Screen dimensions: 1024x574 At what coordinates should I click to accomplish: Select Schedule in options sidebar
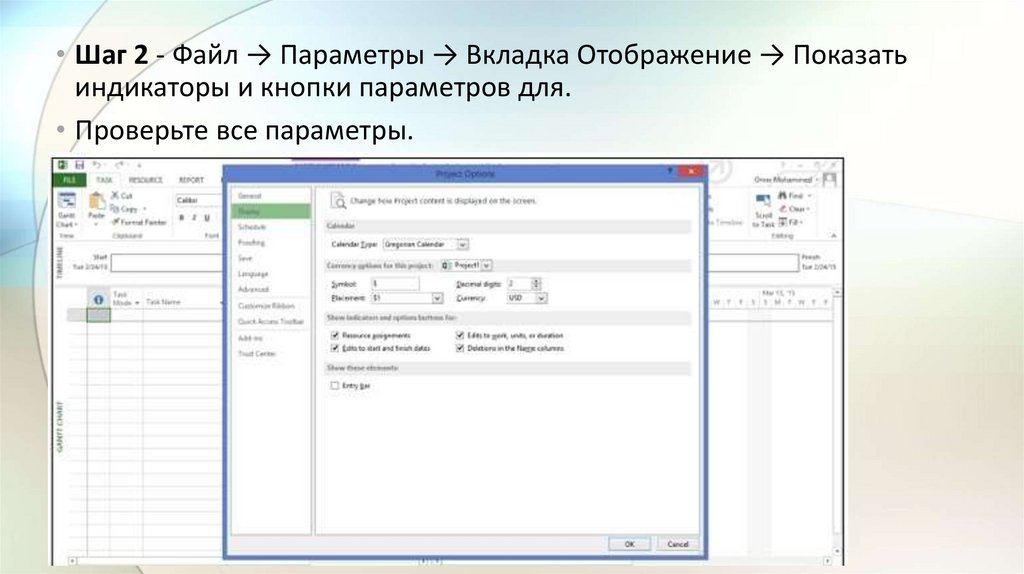270,227
